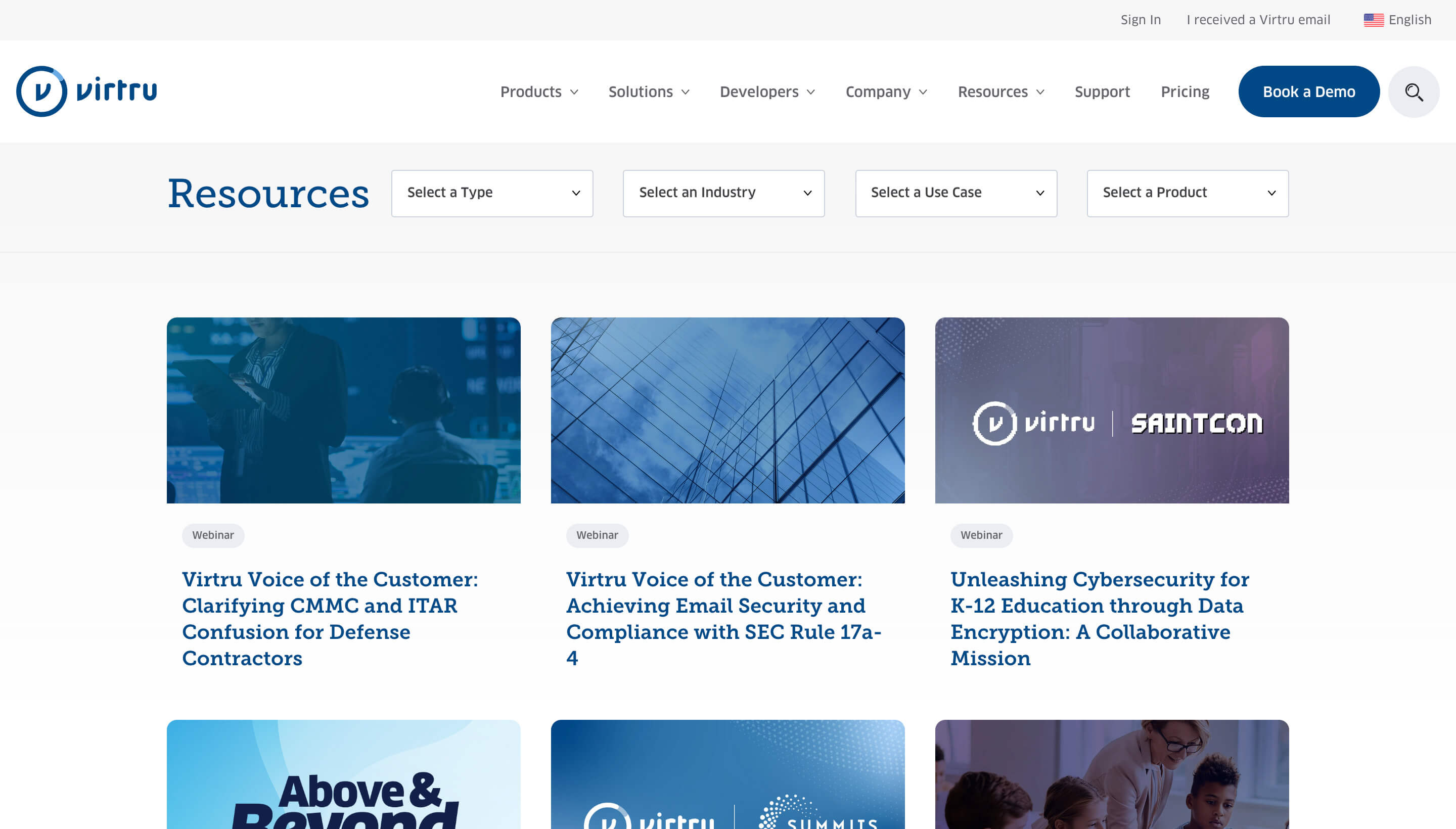Go to the Support page

click(1102, 91)
